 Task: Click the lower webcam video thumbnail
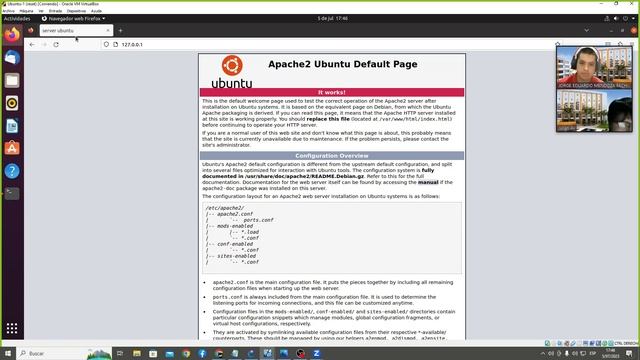tap(594, 111)
